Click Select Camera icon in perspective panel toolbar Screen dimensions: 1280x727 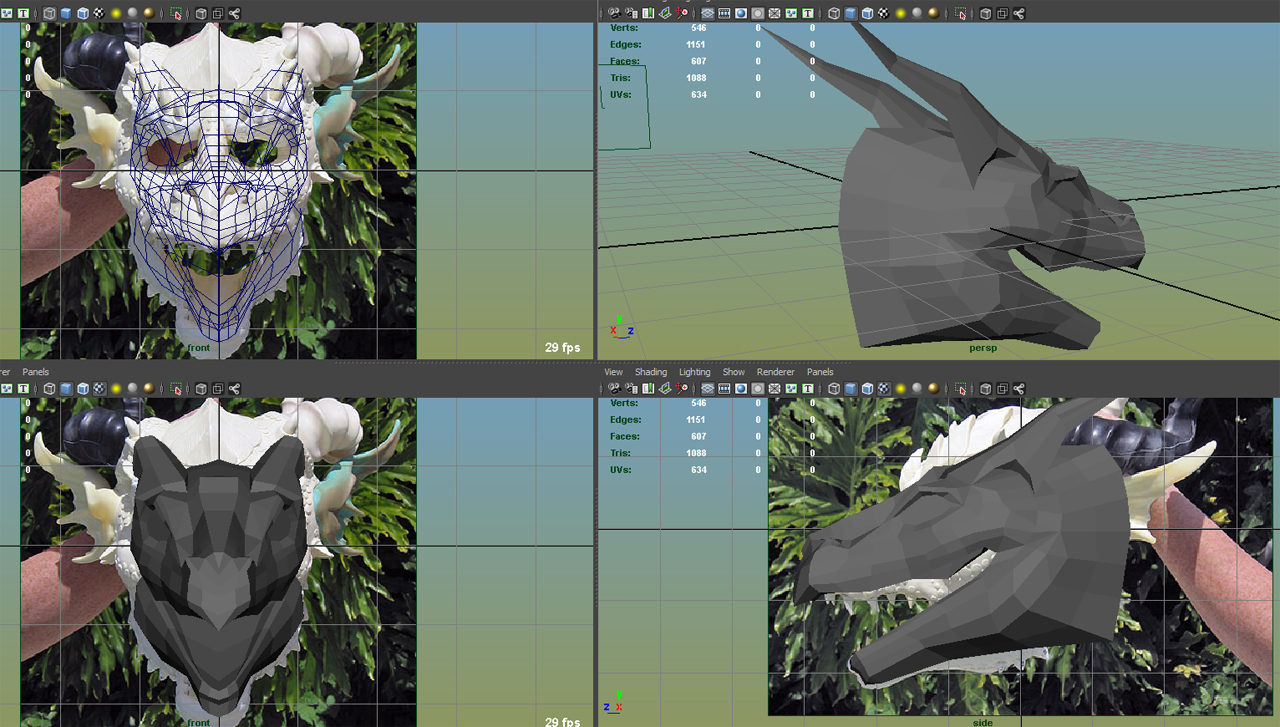(615, 14)
